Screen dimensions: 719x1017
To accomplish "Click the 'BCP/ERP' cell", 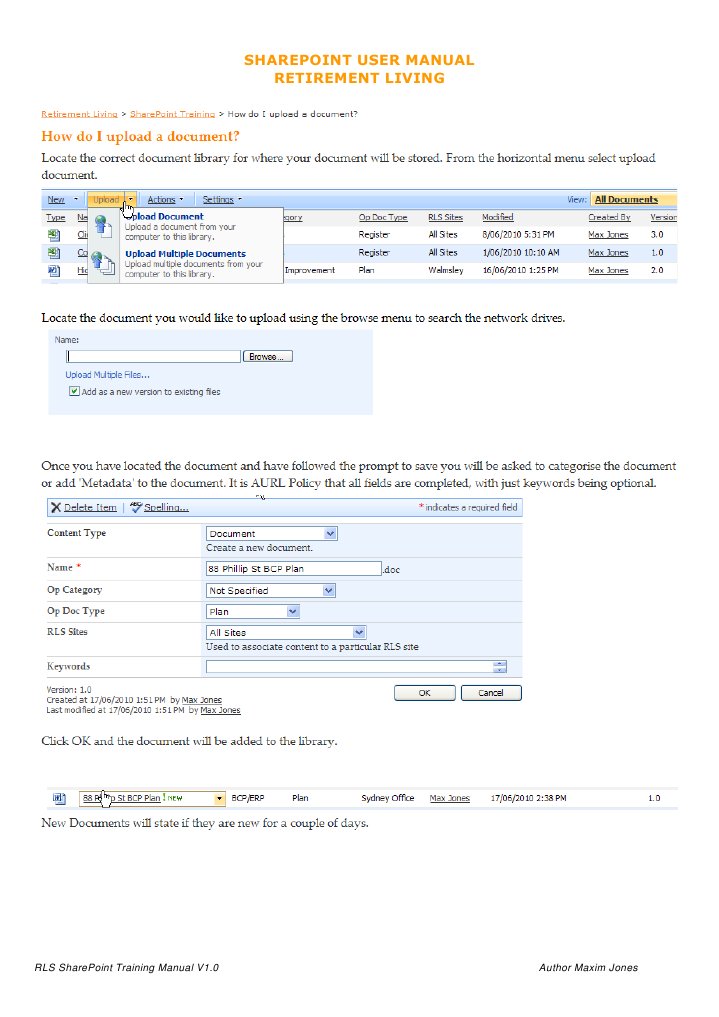I will (x=248, y=798).
